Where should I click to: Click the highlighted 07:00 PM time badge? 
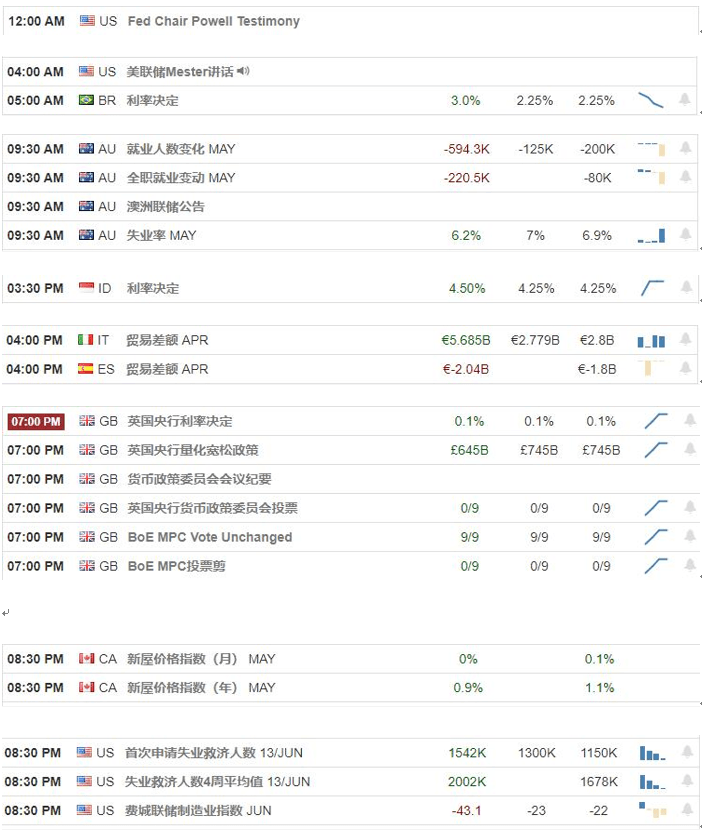click(x=36, y=421)
